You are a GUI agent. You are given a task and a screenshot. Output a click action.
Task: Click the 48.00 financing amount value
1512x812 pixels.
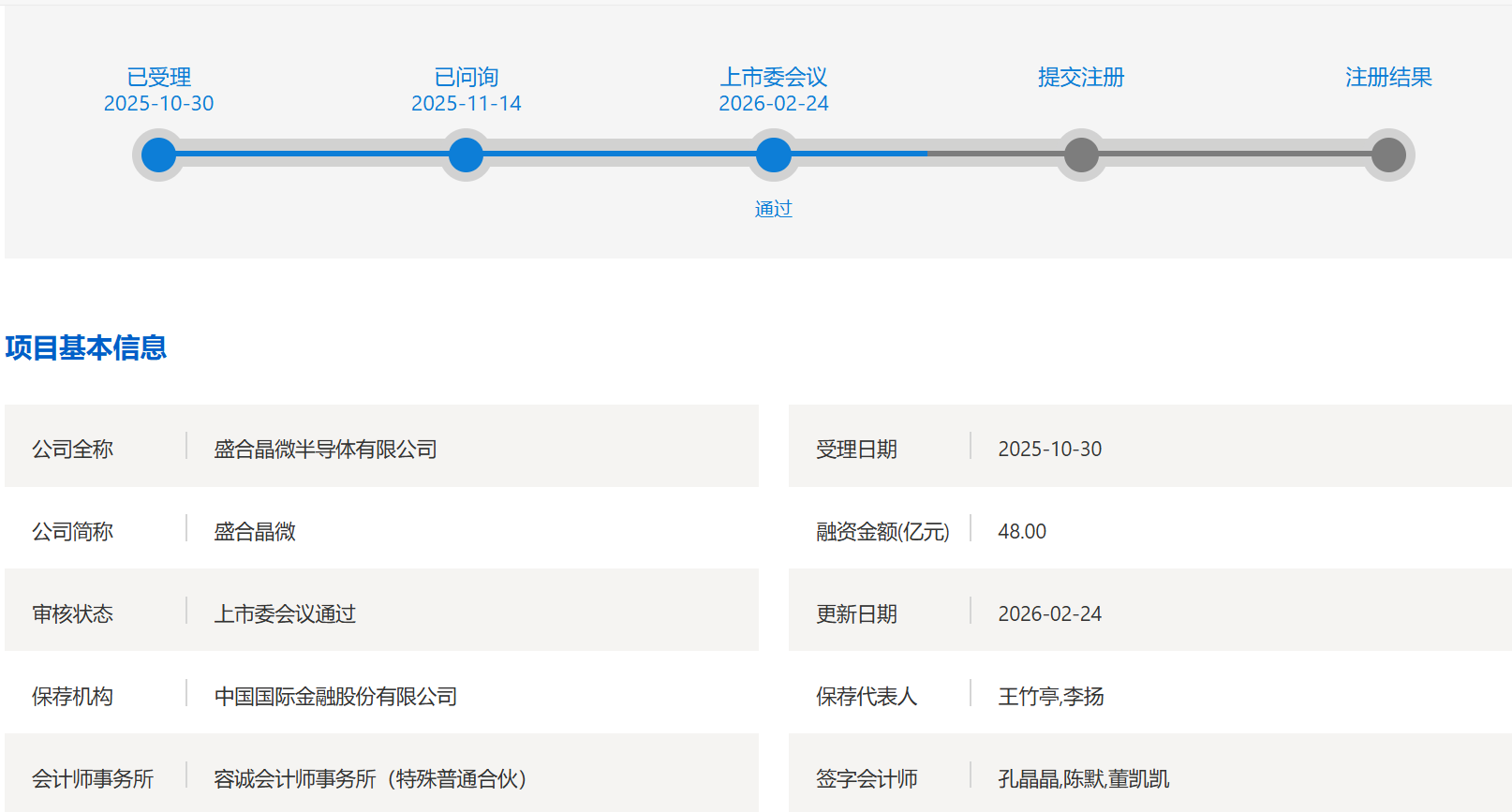pyautogui.click(x=1022, y=532)
